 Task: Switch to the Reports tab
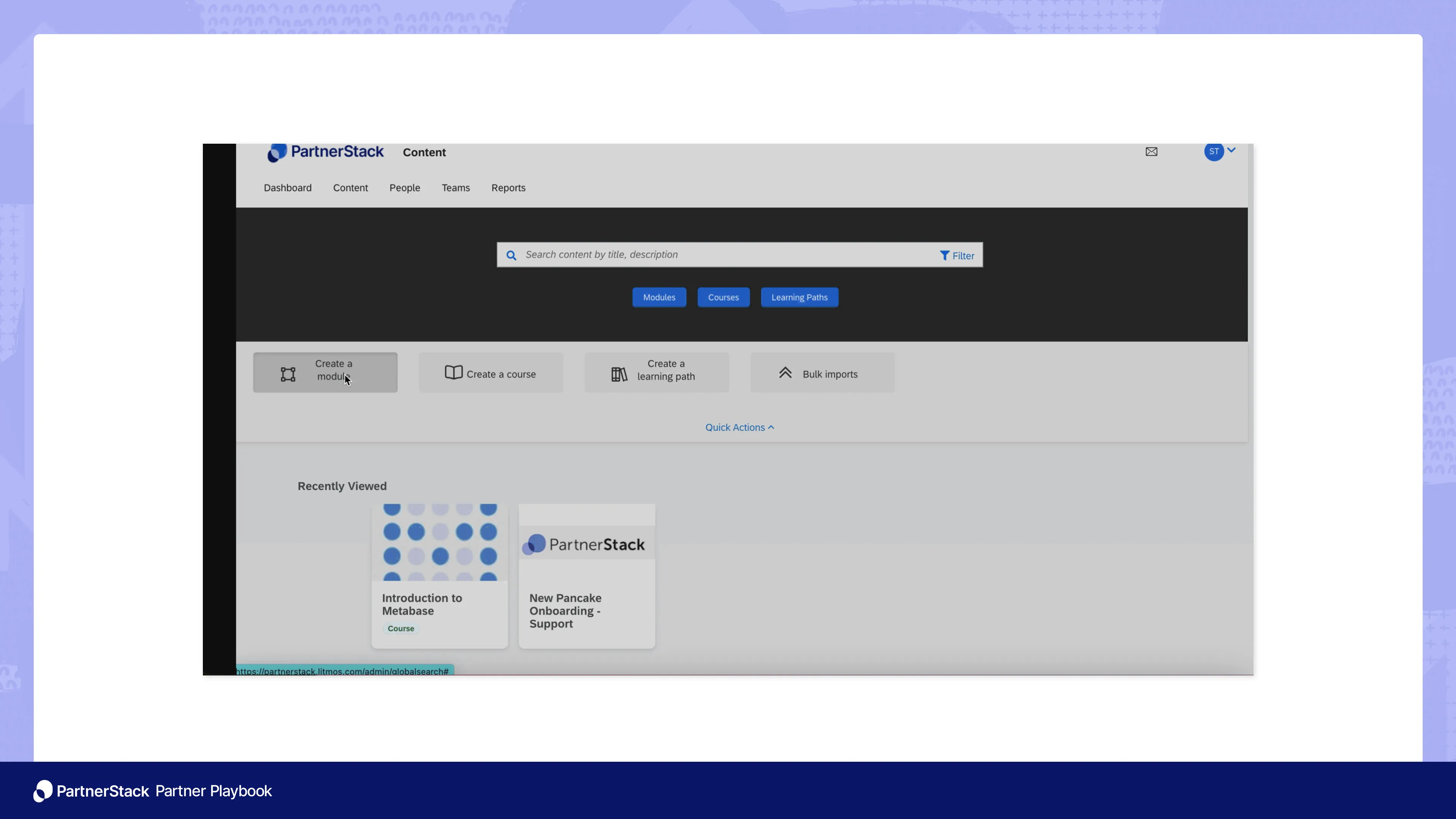coord(508,188)
